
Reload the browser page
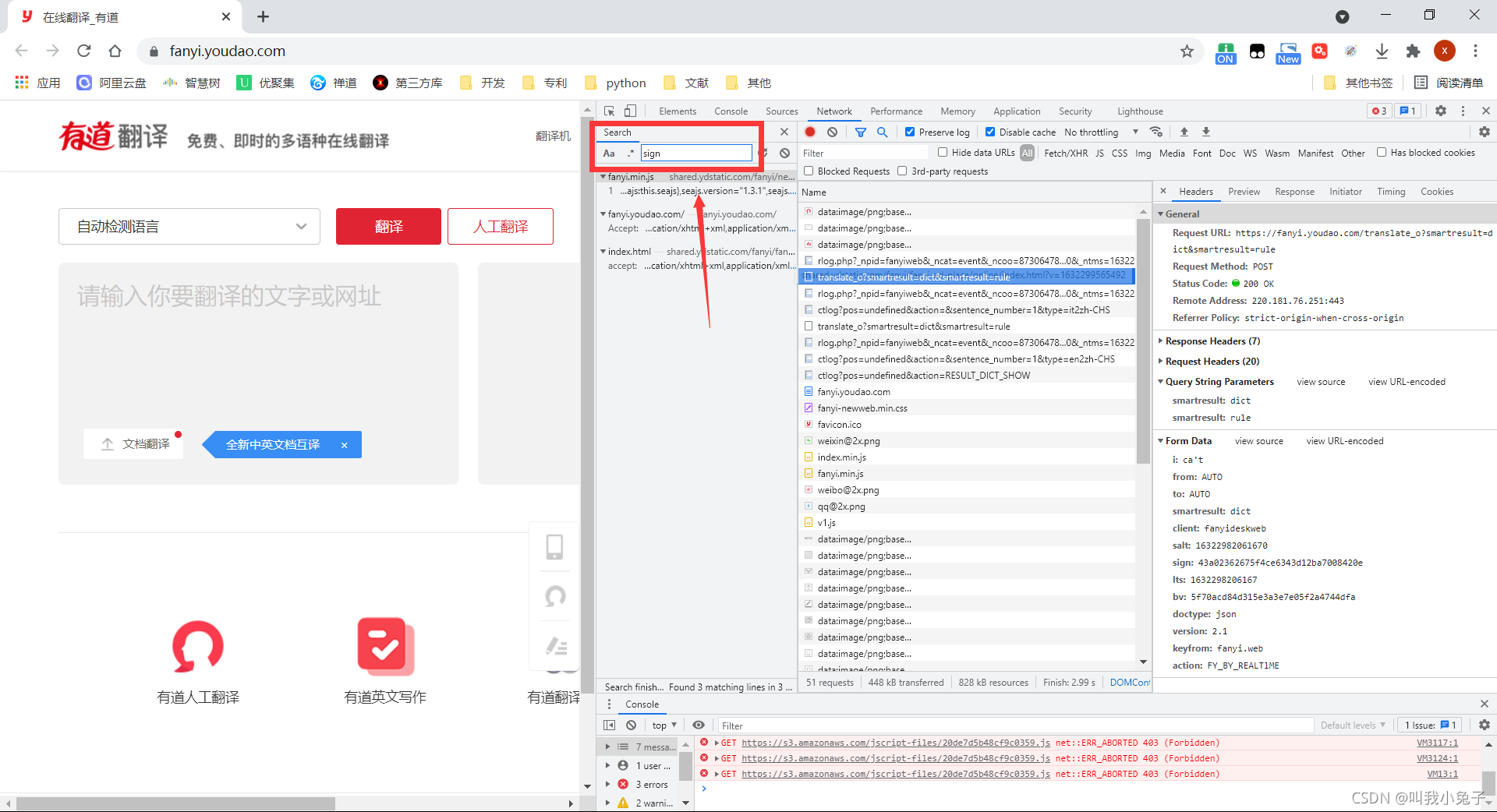tap(84, 51)
